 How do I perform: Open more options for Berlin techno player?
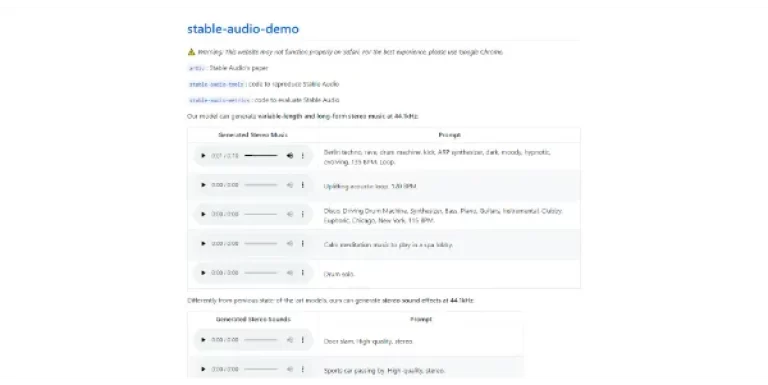[x=303, y=156]
